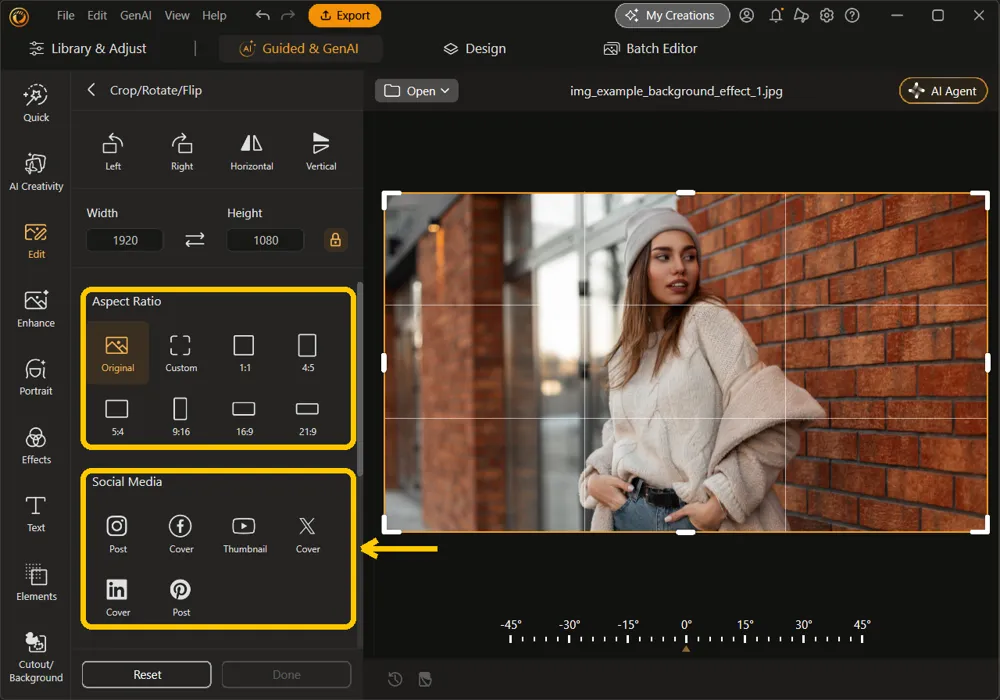
Task: Open help question mark icon
Action: click(x=852, y=15)
